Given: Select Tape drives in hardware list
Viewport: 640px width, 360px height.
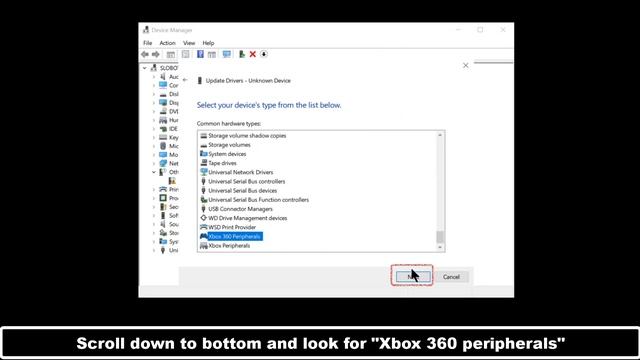Looking at the screenshot, I should coord(222,163).
